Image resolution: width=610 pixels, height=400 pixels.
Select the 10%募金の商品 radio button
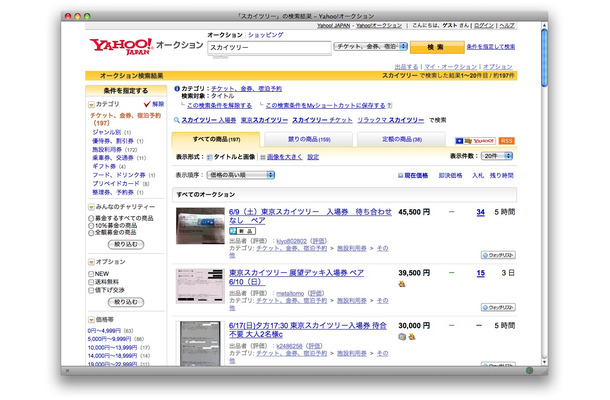pyautogui.click(x=91, y=226)
